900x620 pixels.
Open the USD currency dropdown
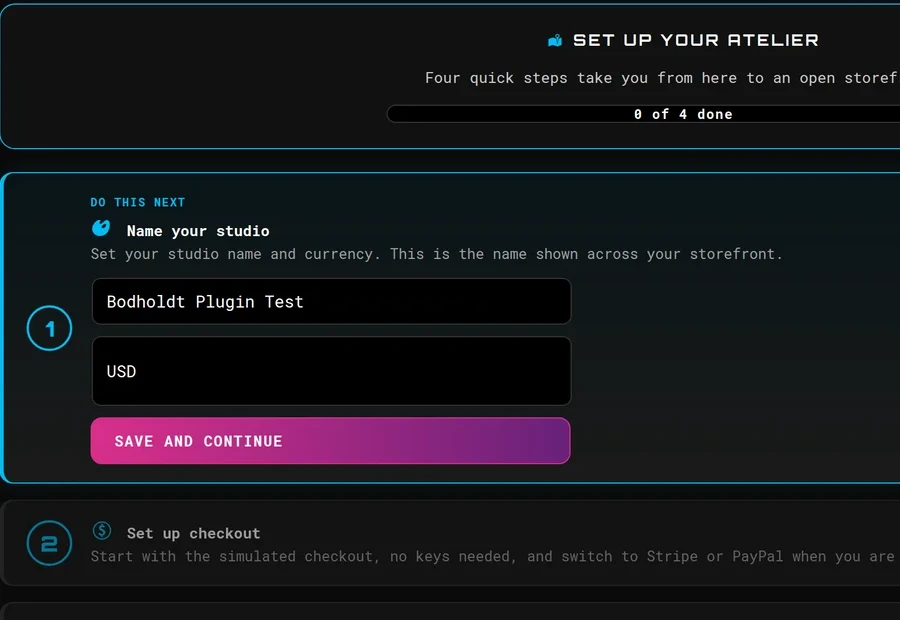tap(332, 371)
